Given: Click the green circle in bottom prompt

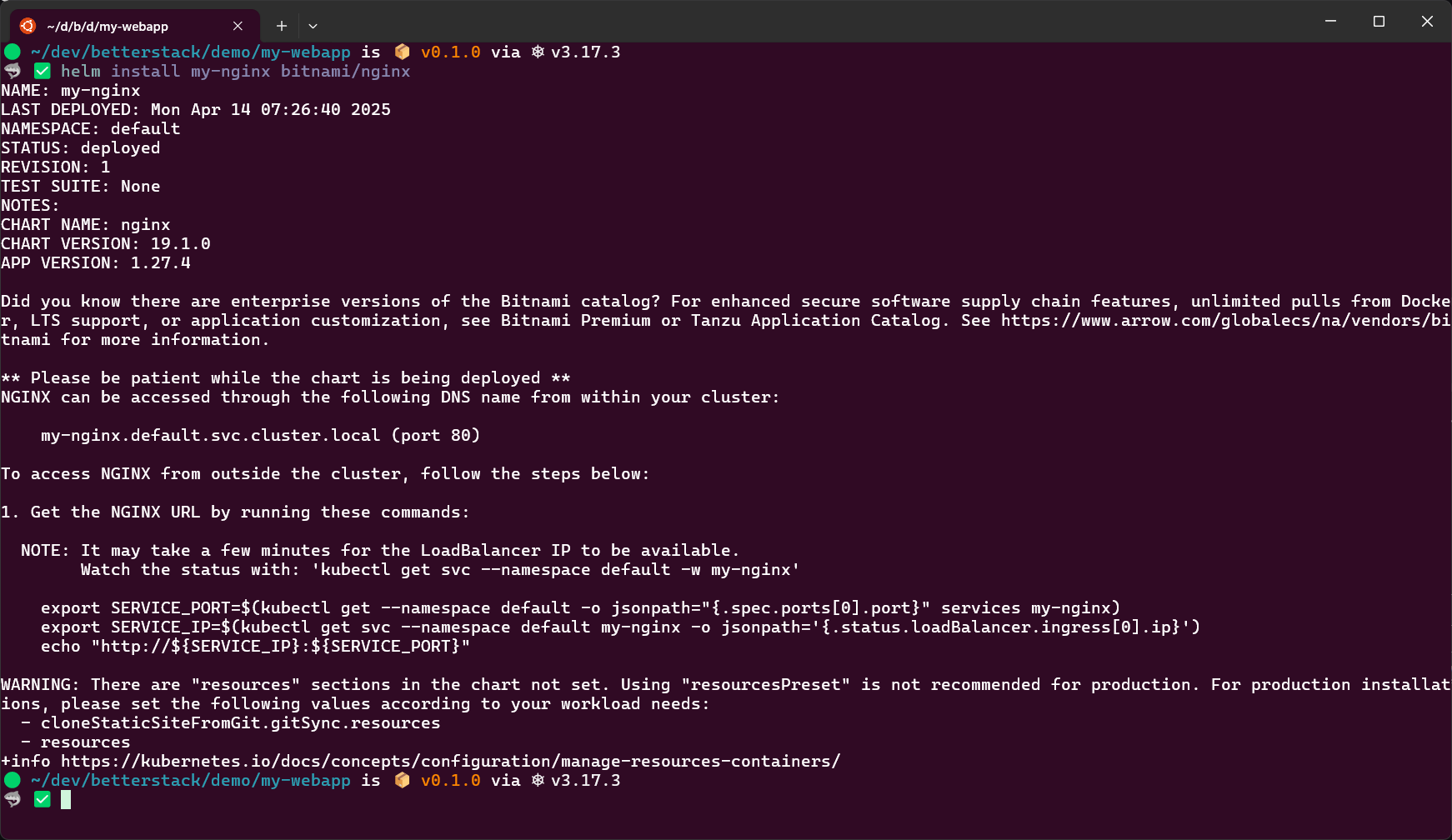Looking at the screenshot, I should (13, 780).
